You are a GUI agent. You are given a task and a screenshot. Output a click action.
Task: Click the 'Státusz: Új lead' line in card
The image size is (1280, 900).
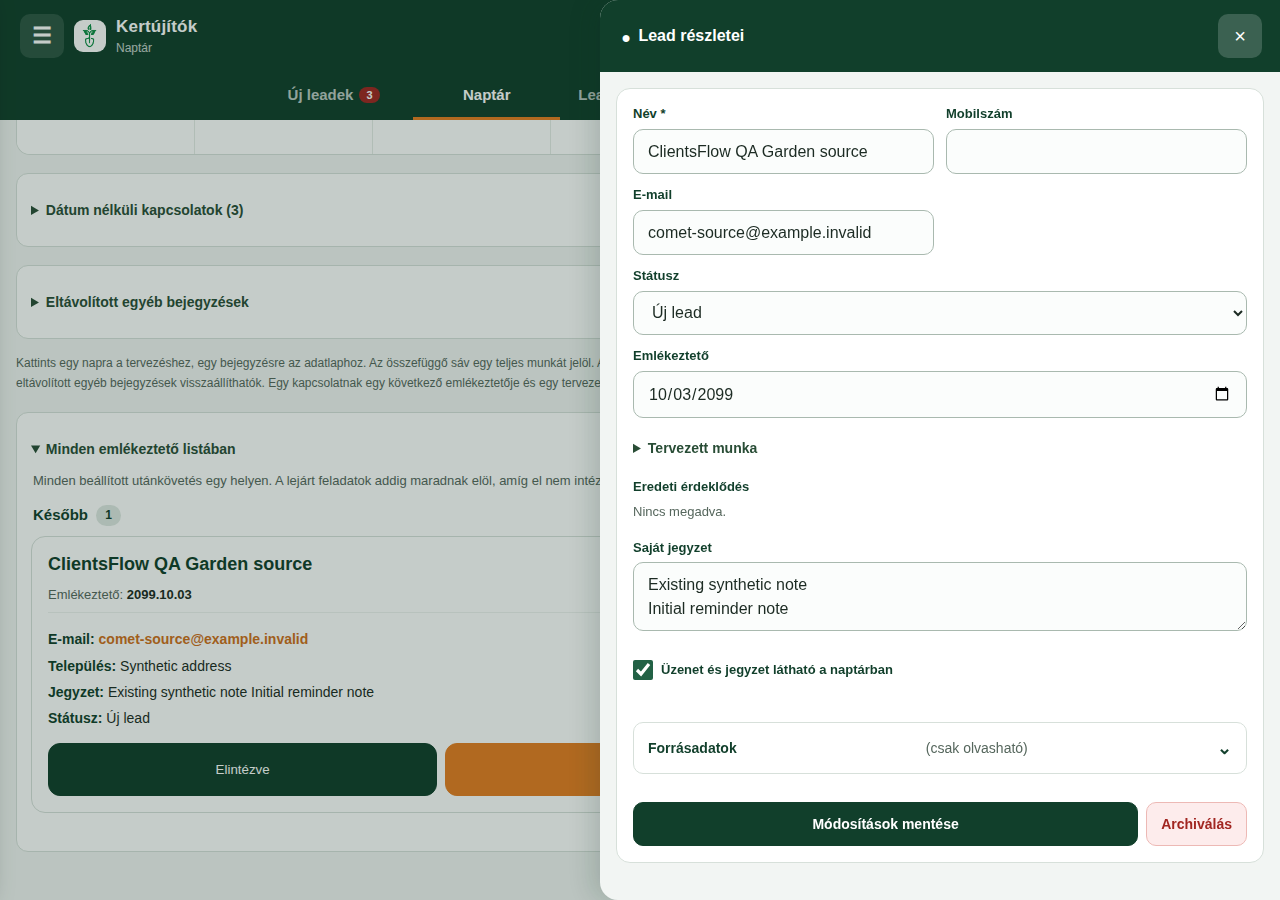point(99,718)
